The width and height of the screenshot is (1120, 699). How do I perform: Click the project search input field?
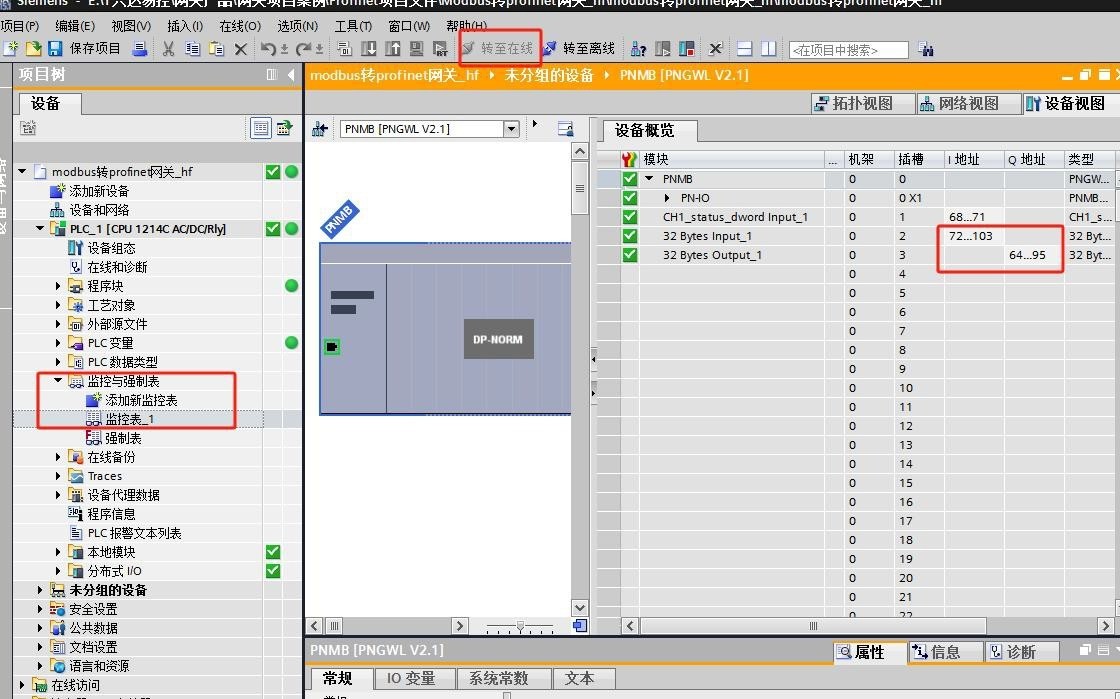point(848,49)
